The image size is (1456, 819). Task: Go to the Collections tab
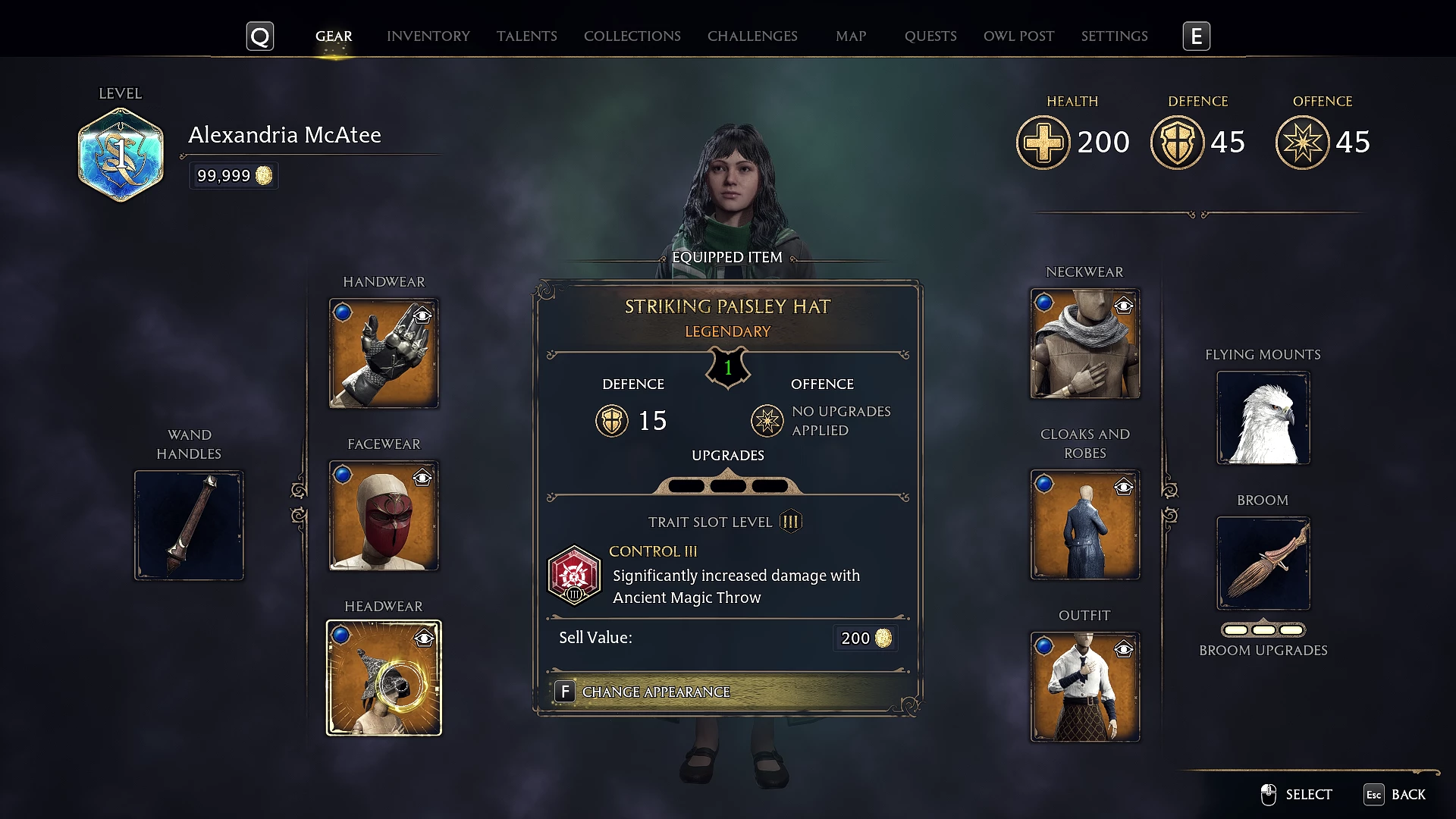coord(632,36)
